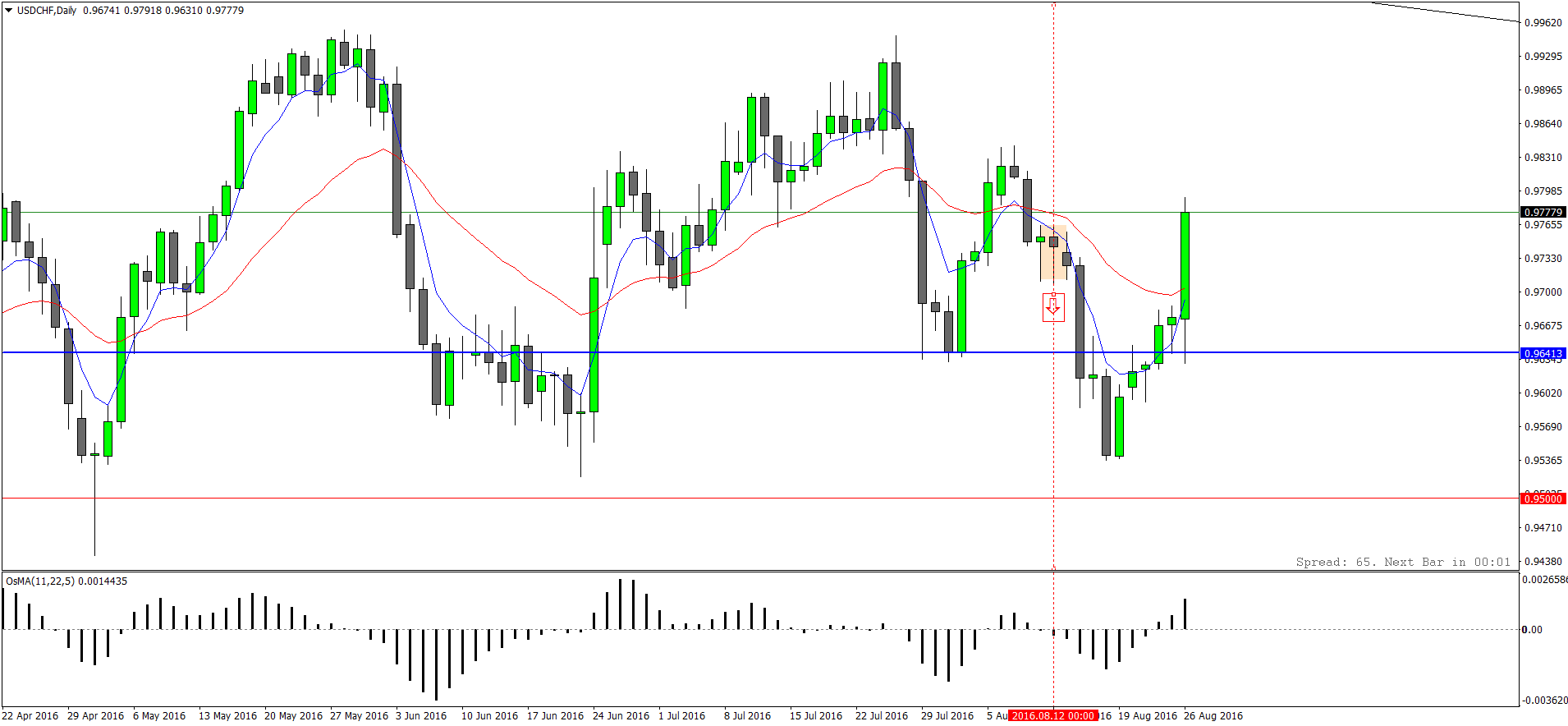Click the 27 May 2016 date label

pos(359,715)
